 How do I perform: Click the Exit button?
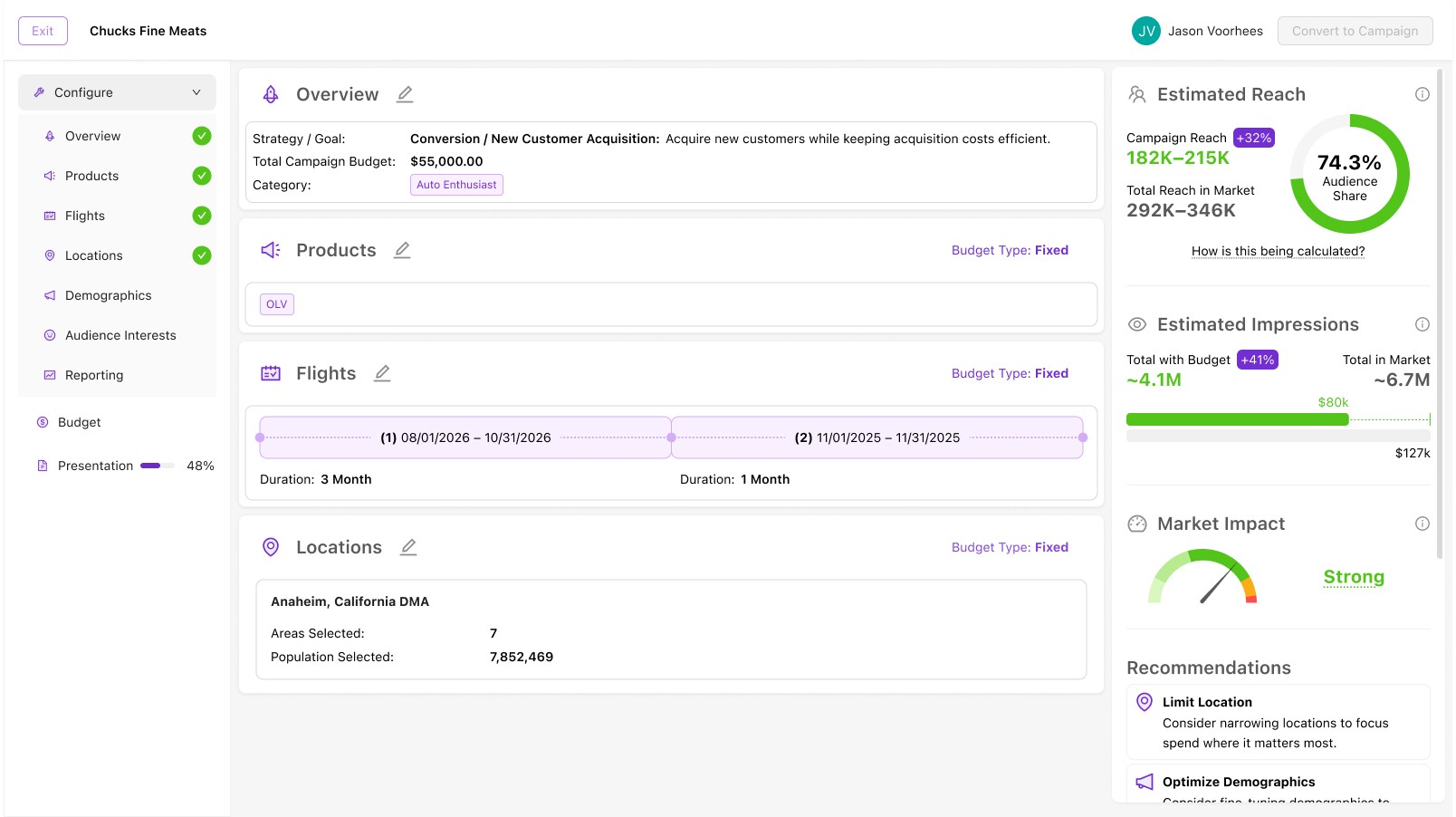[43, 31]
